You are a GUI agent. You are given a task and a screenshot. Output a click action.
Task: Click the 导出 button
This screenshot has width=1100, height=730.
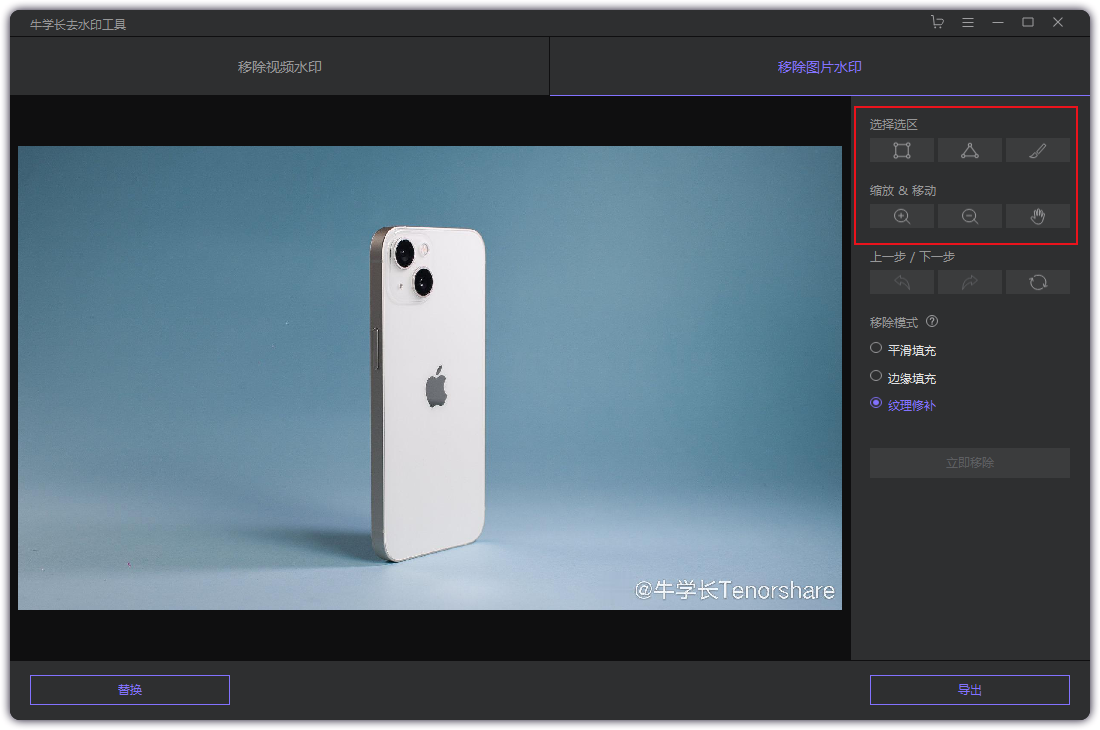click(970, 690)
